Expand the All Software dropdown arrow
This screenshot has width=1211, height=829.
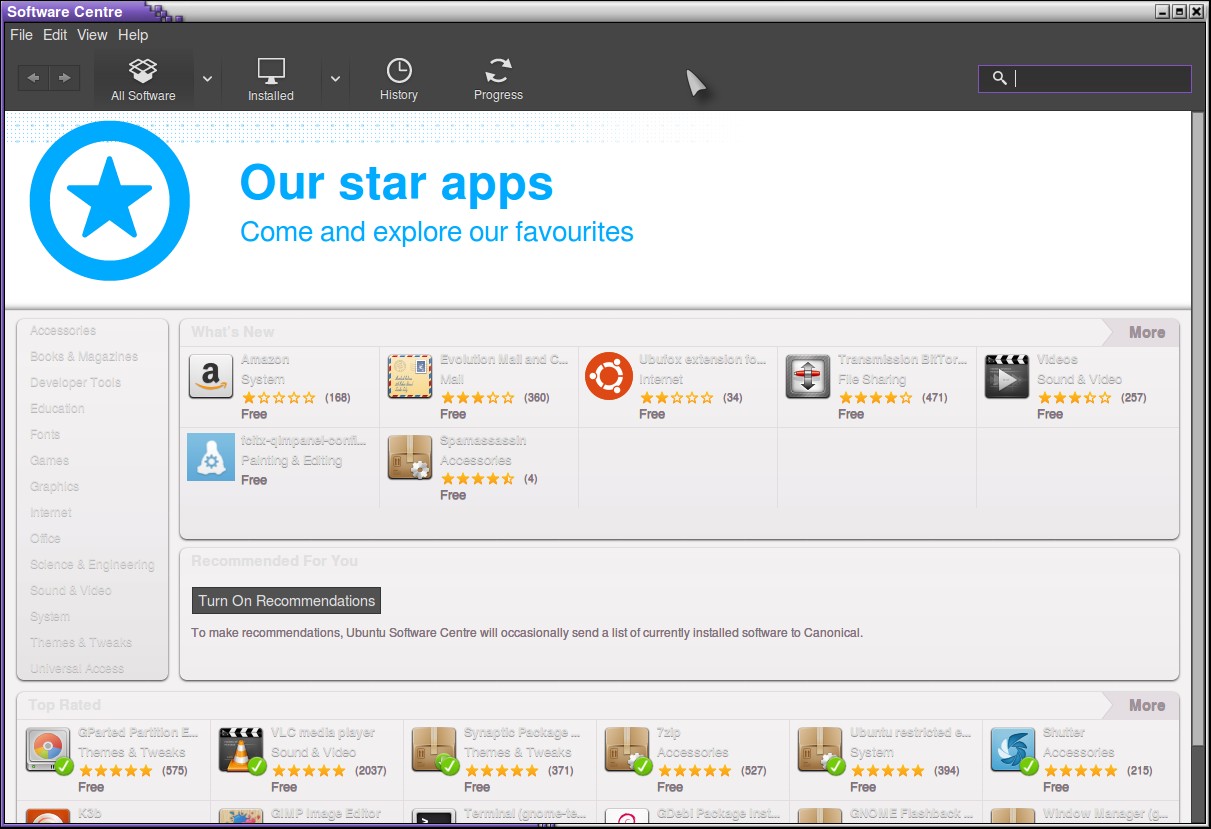[207, 79]
